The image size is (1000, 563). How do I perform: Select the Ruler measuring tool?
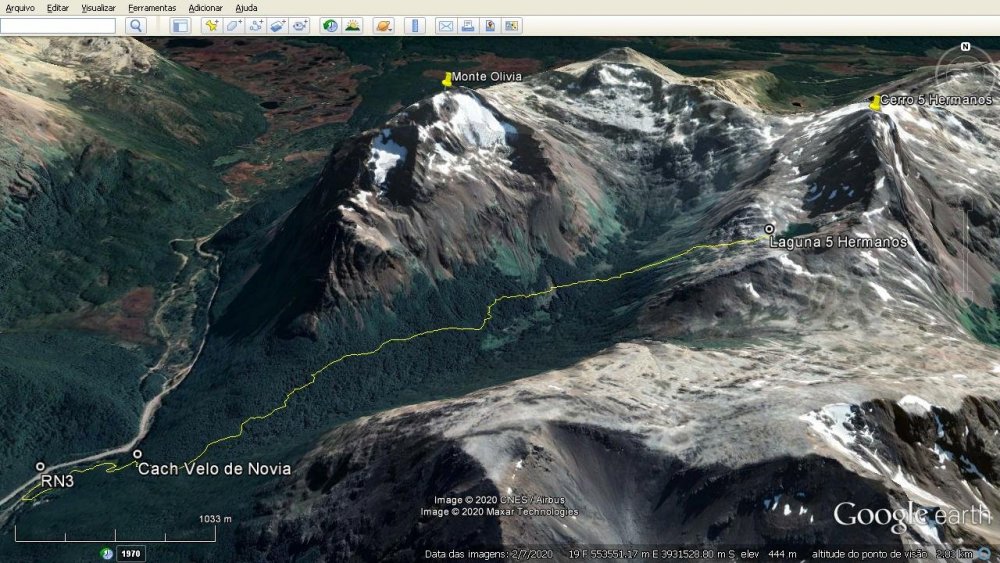414,26
